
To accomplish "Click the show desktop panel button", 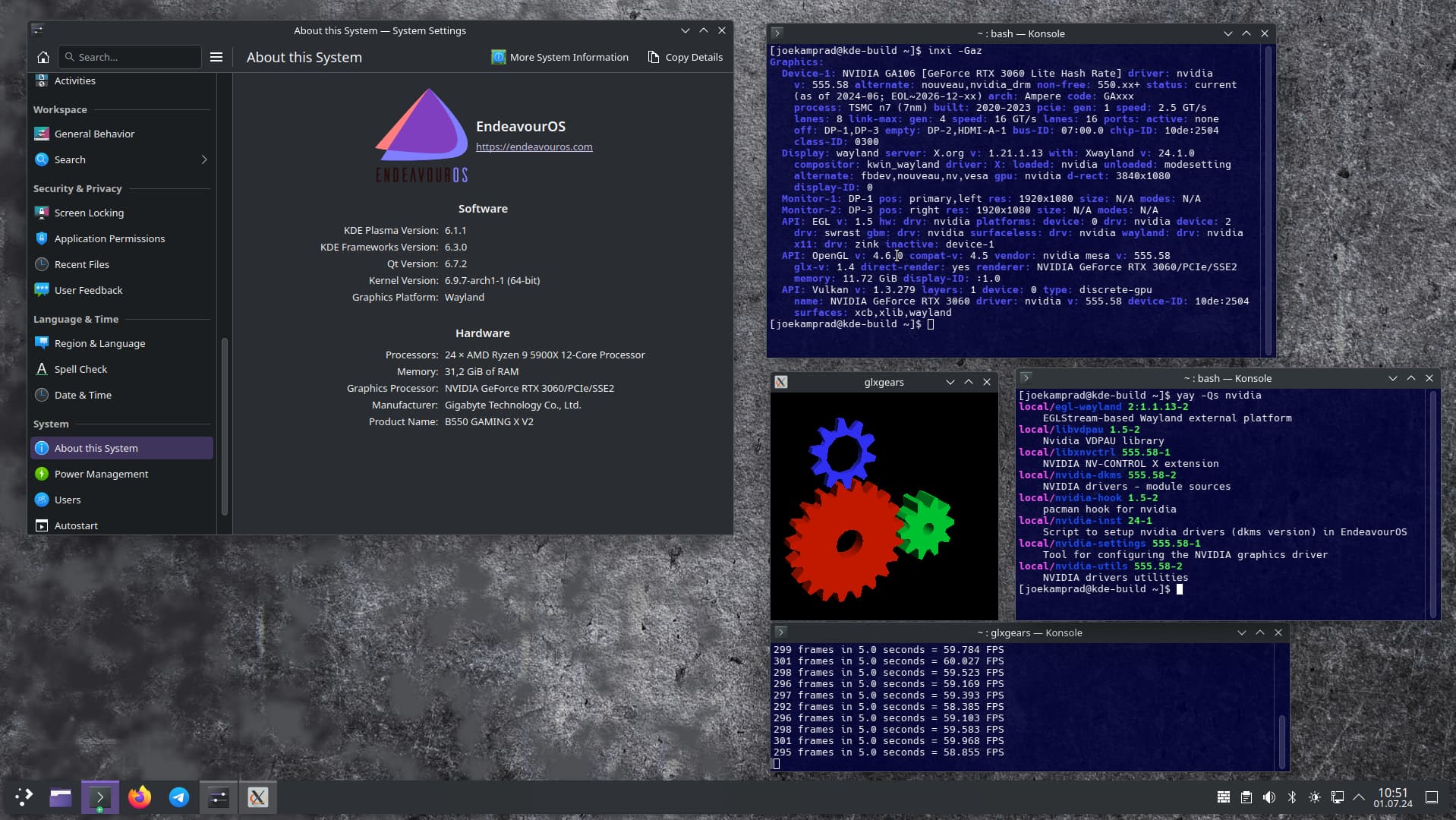I will click(1432, 797).
